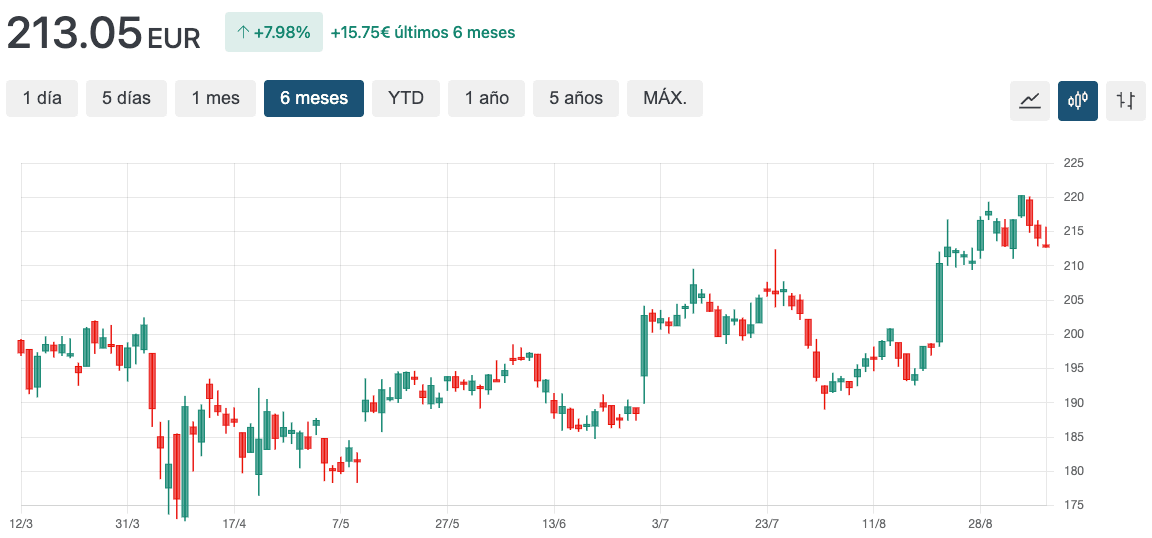Click the green up-arrow in percentage badge
The image size is (1152, 538).
(x=242, y=33)
